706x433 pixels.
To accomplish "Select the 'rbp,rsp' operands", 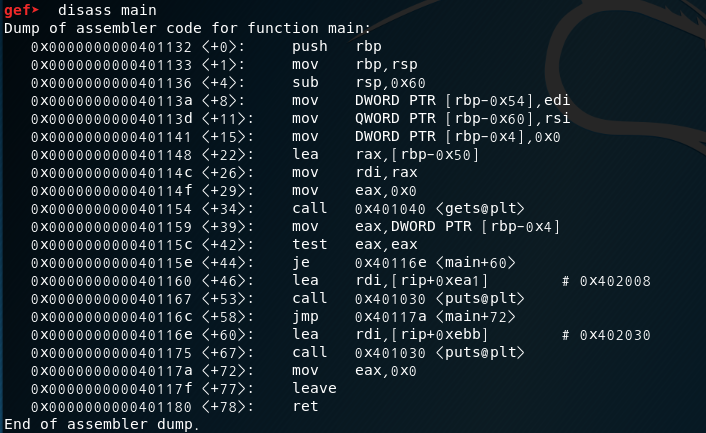I will click(x=386, y=65).
